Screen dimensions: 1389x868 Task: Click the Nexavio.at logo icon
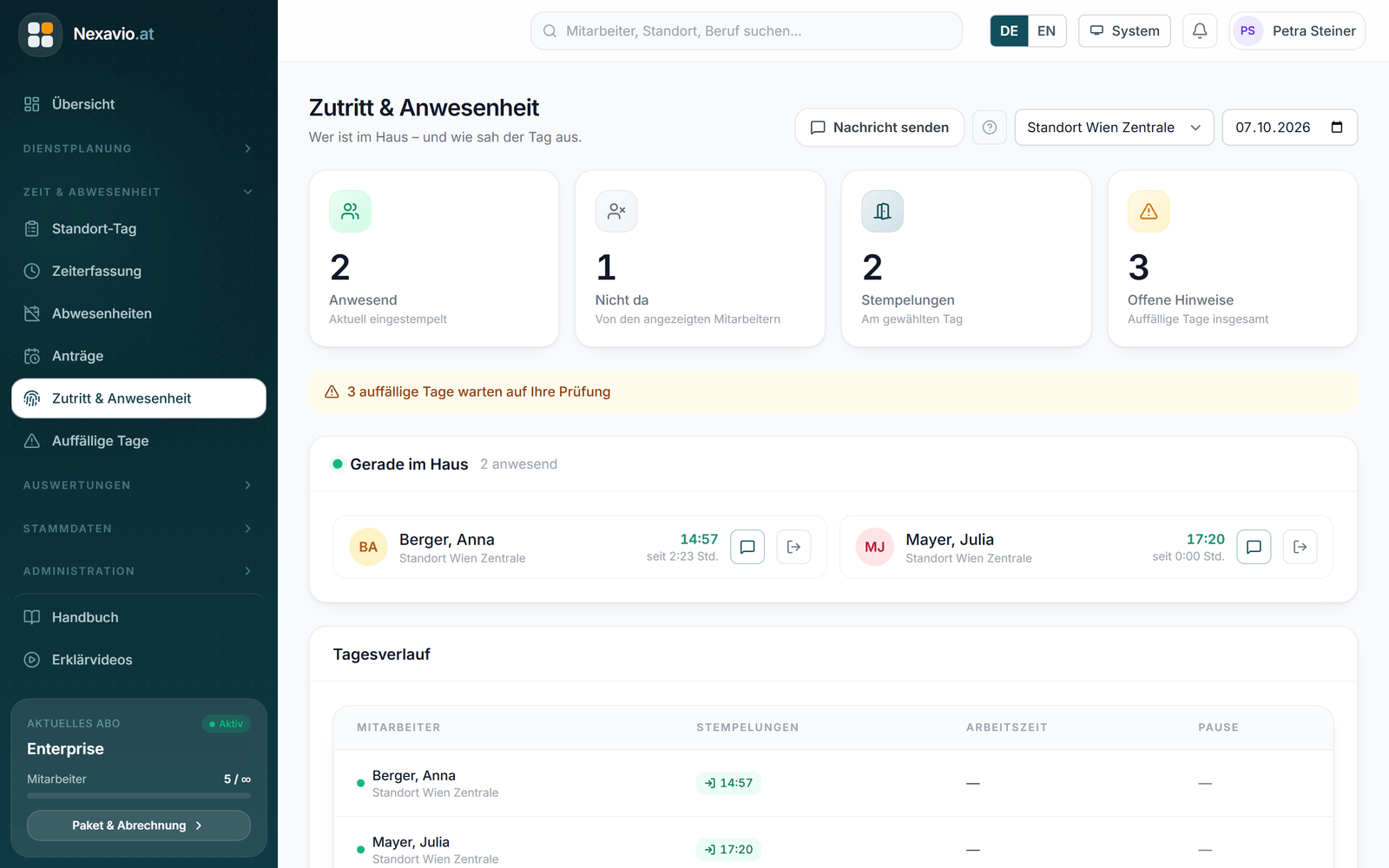point(40,35)
